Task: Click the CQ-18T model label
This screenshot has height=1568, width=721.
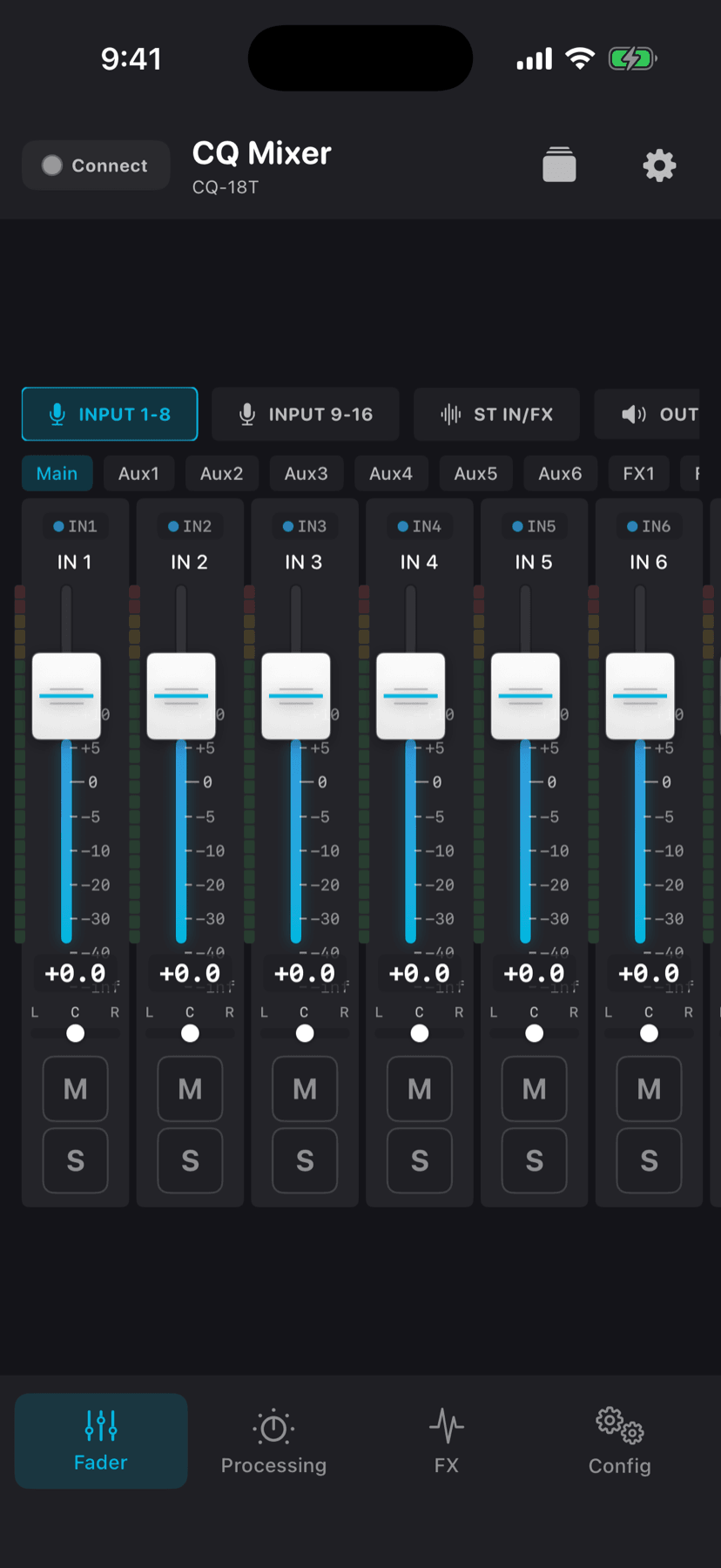Action: 226,187
